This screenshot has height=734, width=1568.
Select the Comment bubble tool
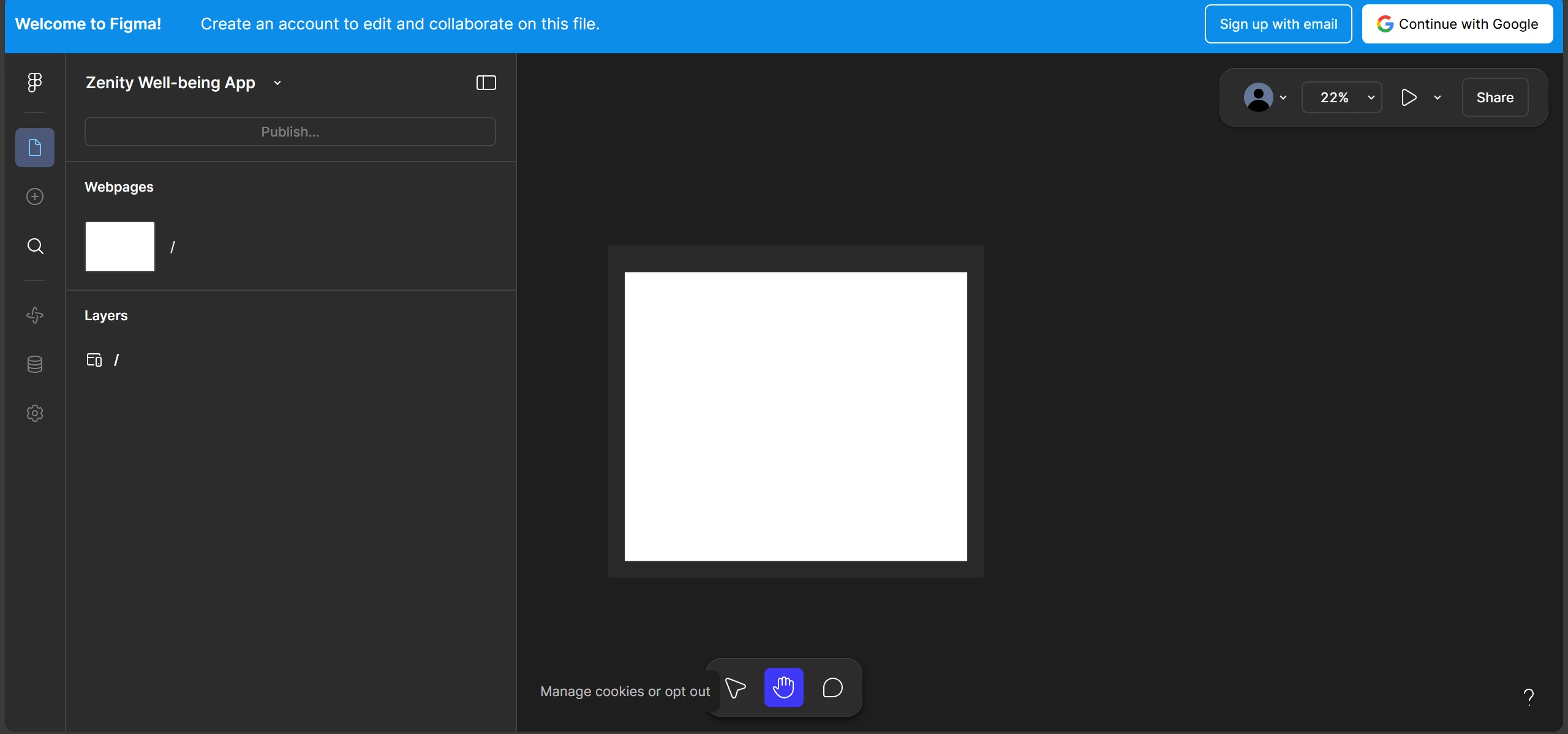pos(832,687)
